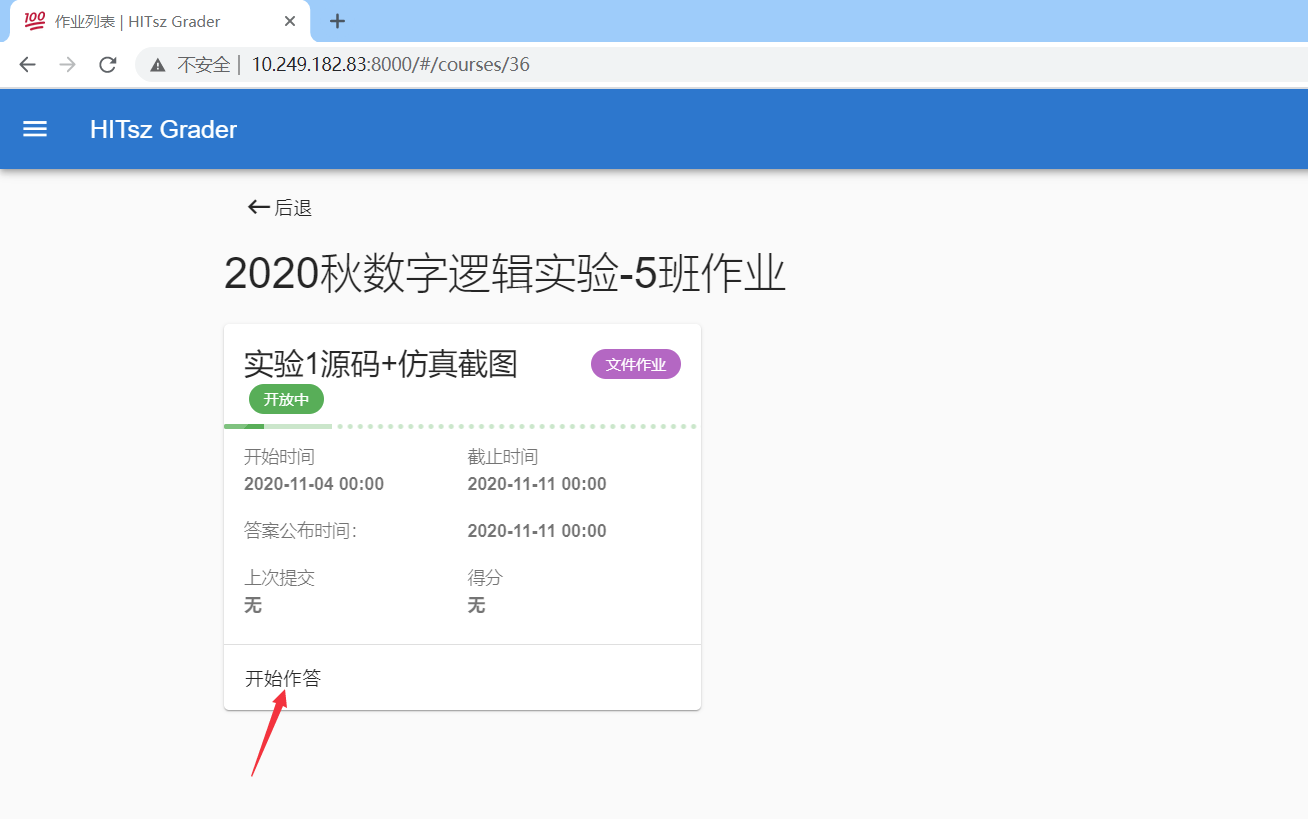Click the 2020秋数字逻辑实验-5班作业 page heading
The height and width of the screenshot is (819, 1308).
[x=504, y=274]
